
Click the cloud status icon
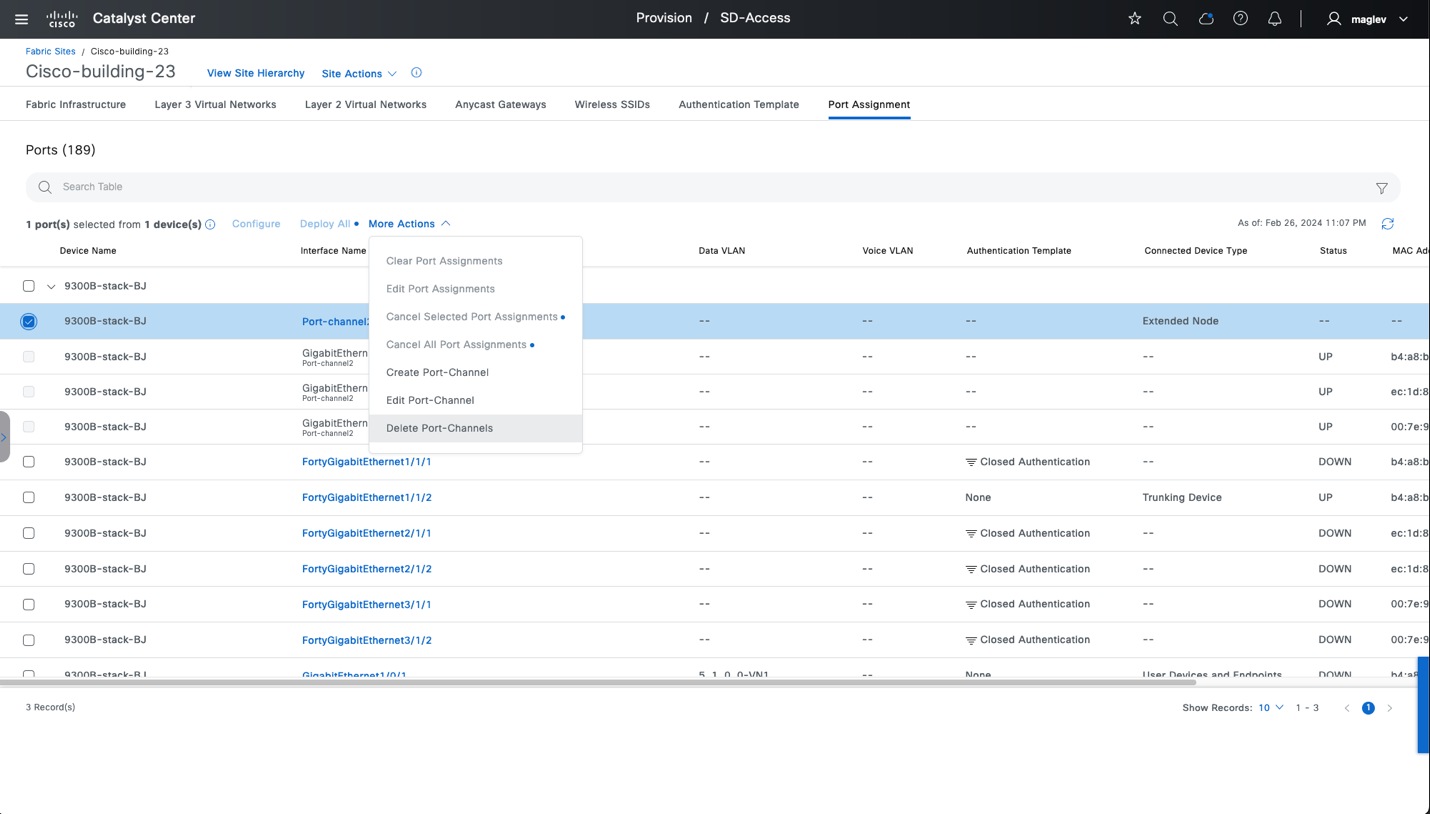click(x=1205, y=19)
